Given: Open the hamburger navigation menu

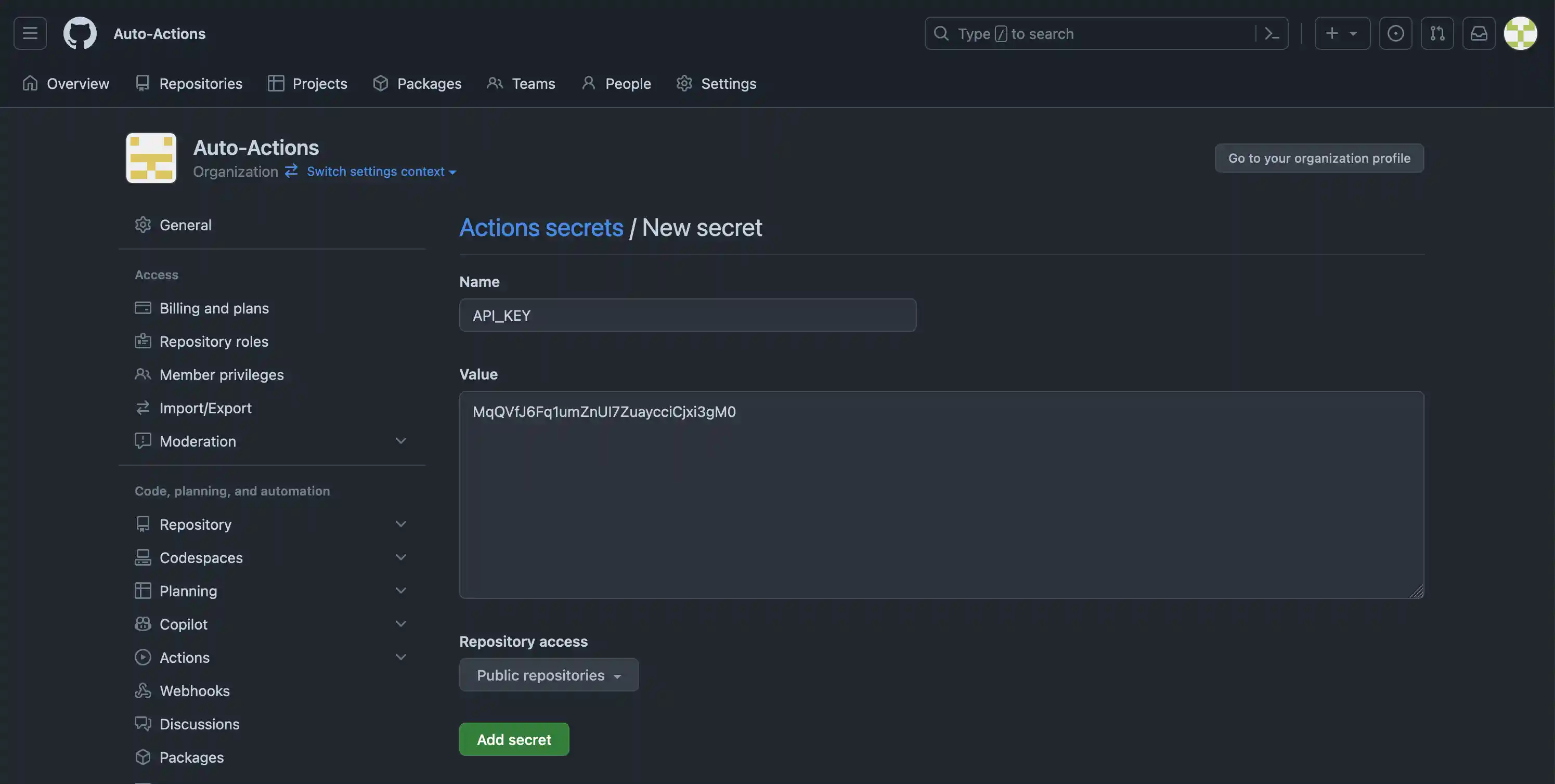Looking at the screenshot, I should [x=30, y=33].
